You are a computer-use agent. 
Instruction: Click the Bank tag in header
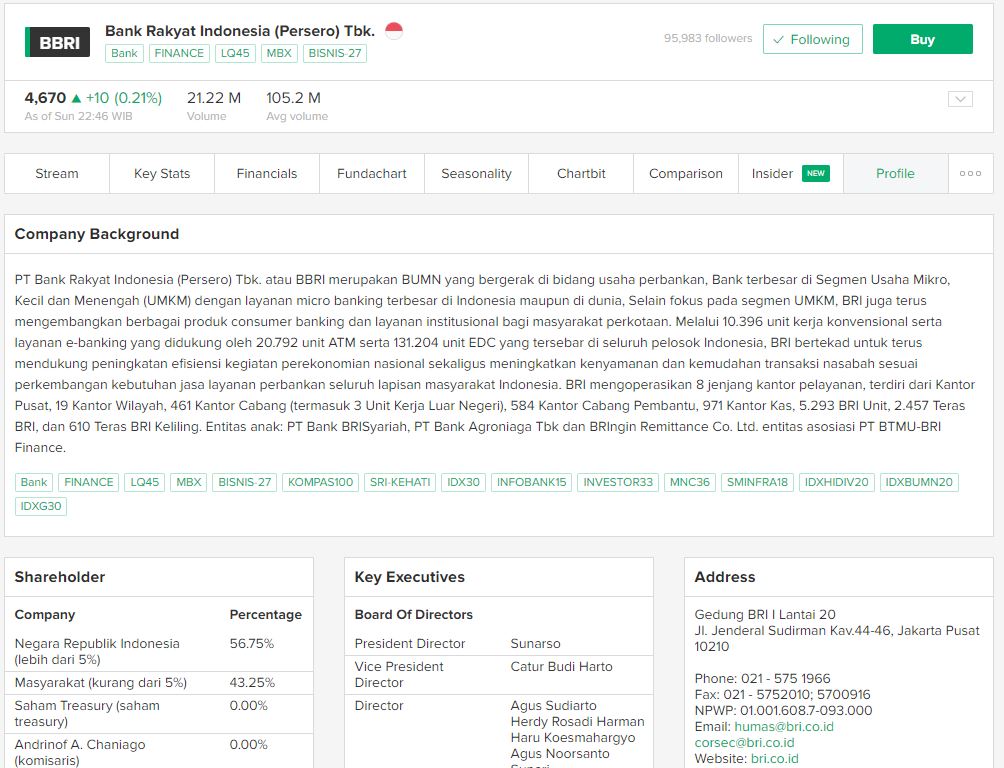pos(124,53)
